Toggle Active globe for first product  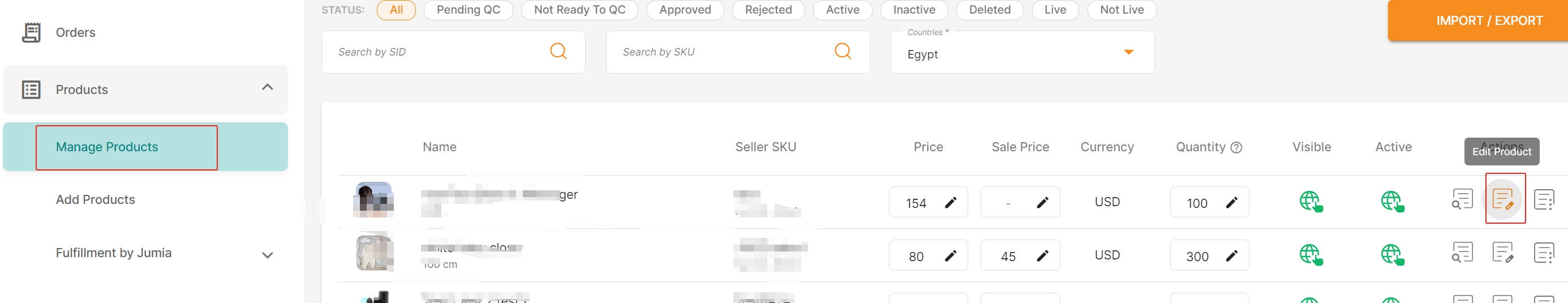1392,201
